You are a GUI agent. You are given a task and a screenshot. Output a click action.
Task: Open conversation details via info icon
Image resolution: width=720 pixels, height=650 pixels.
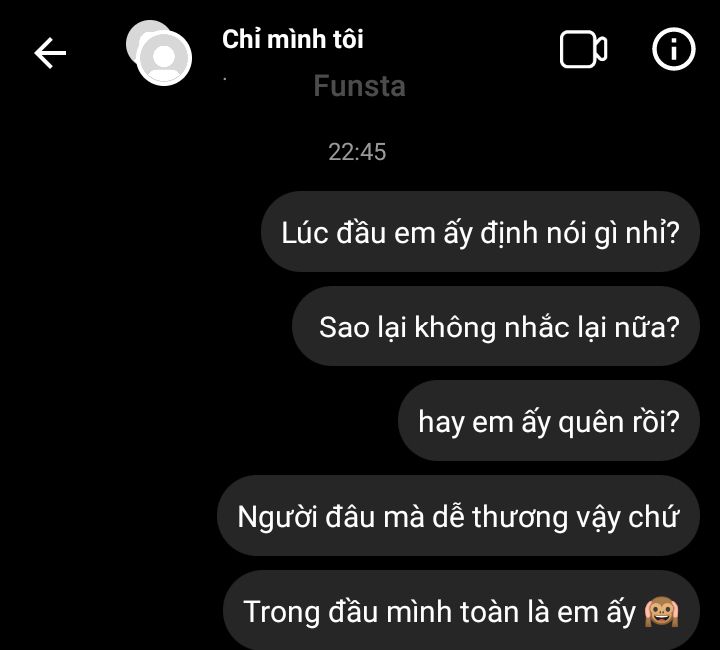[x=673, y=49]
